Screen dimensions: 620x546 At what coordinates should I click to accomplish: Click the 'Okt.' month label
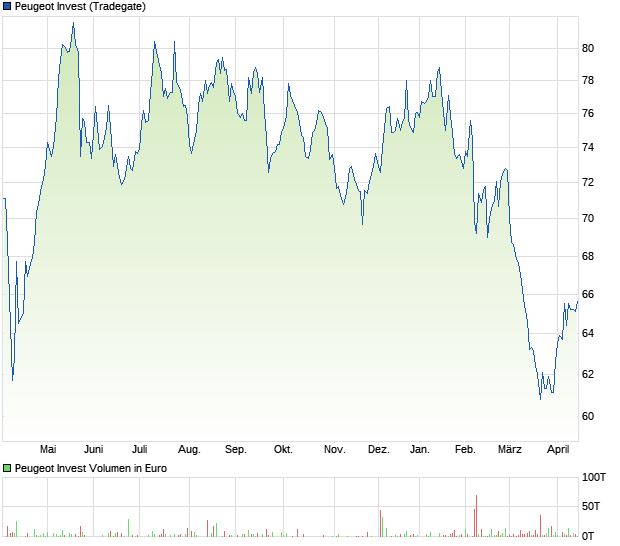click(284, 450)
